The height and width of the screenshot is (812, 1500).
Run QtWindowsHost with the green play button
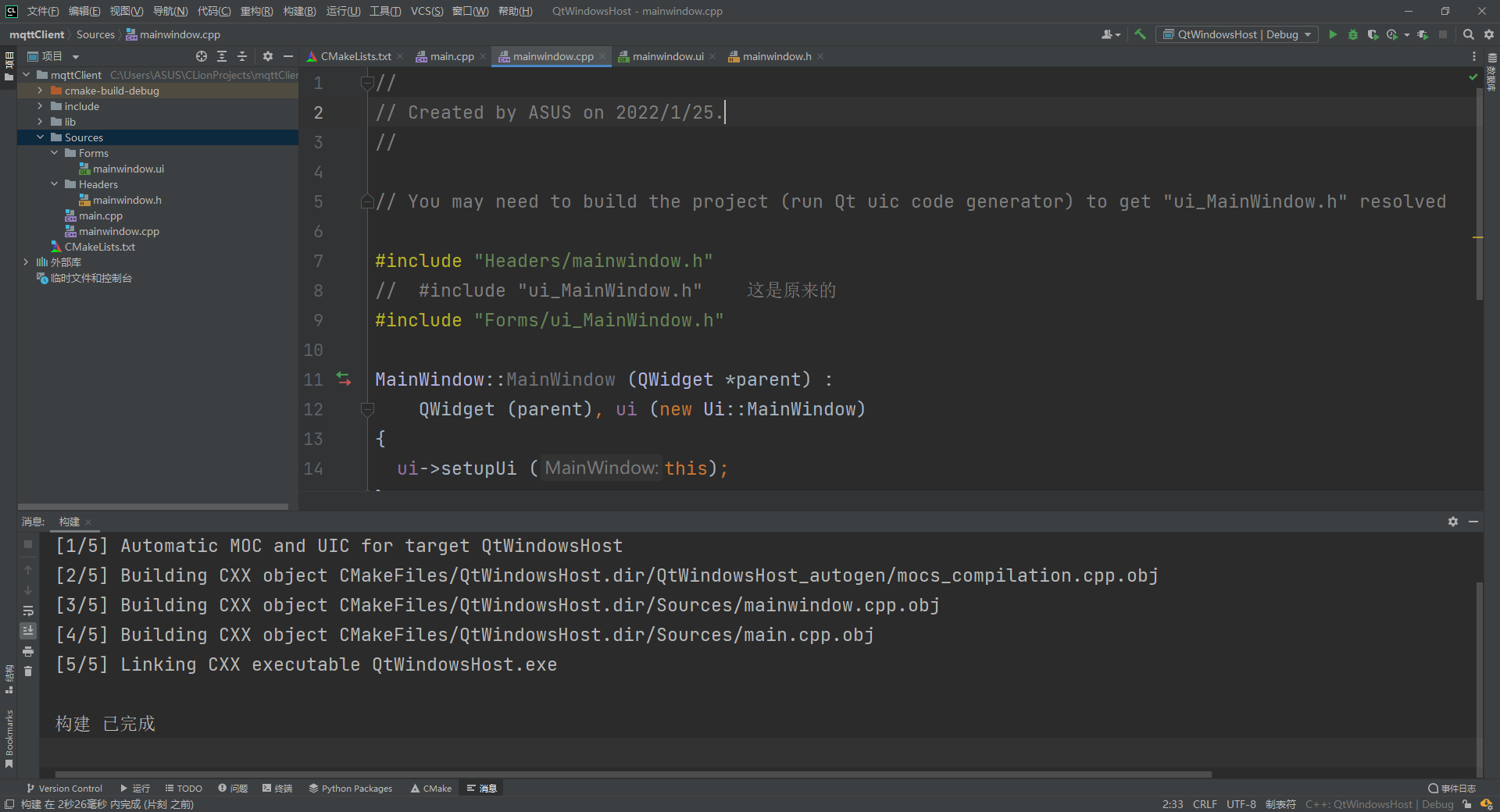(1333, 34)
